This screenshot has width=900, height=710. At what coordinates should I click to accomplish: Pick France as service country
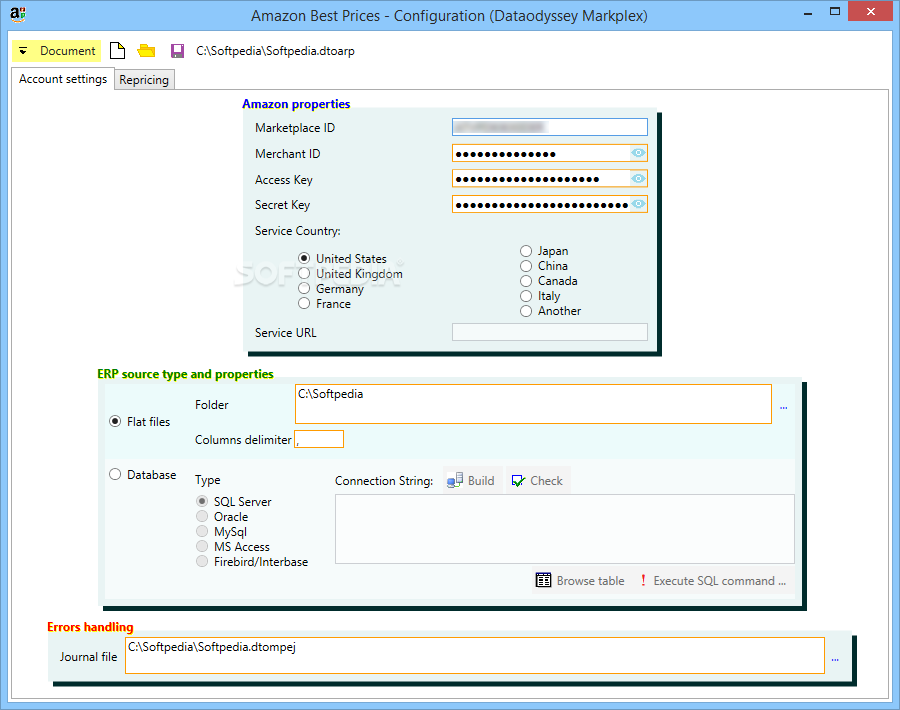(325, 304)
